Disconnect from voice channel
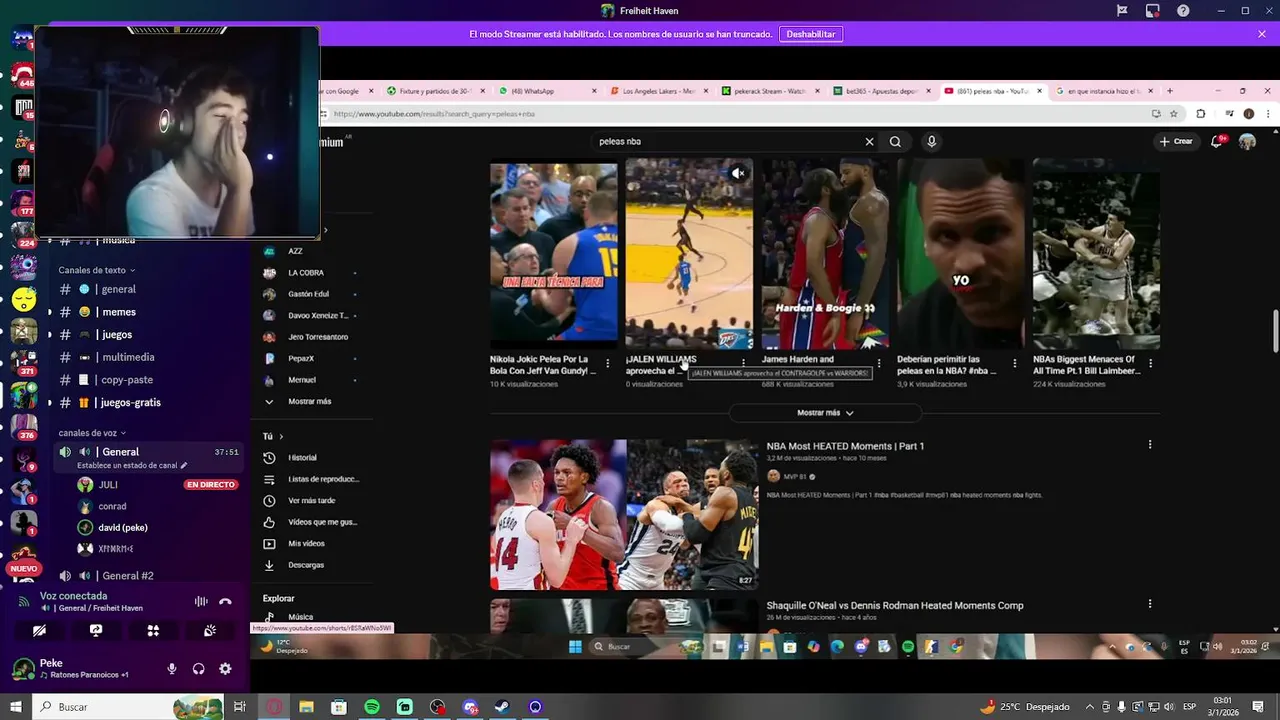1280x720 pixels. [x=225, y=601]
